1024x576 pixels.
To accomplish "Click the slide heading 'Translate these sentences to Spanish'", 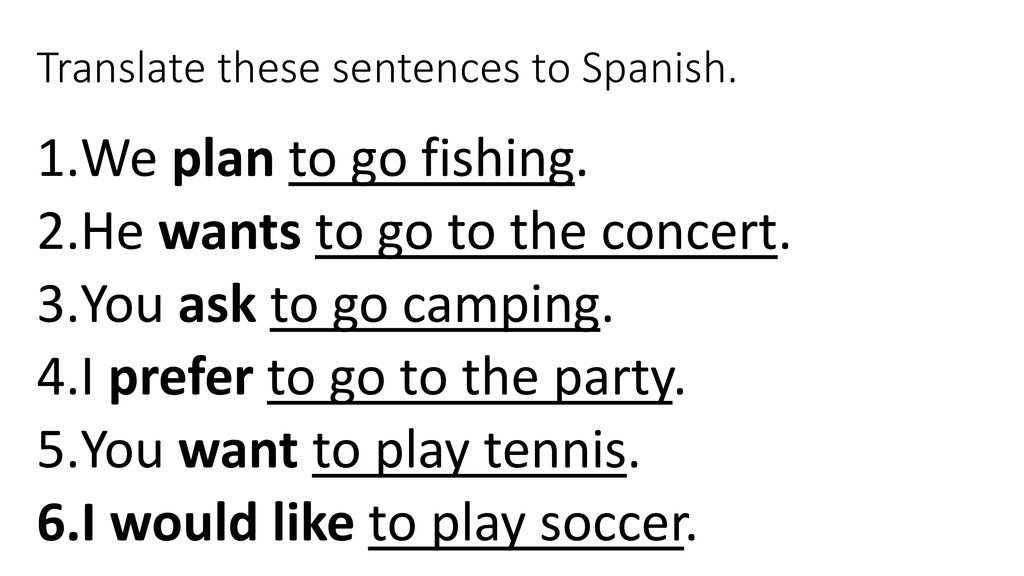I will [x=387, y=69].
